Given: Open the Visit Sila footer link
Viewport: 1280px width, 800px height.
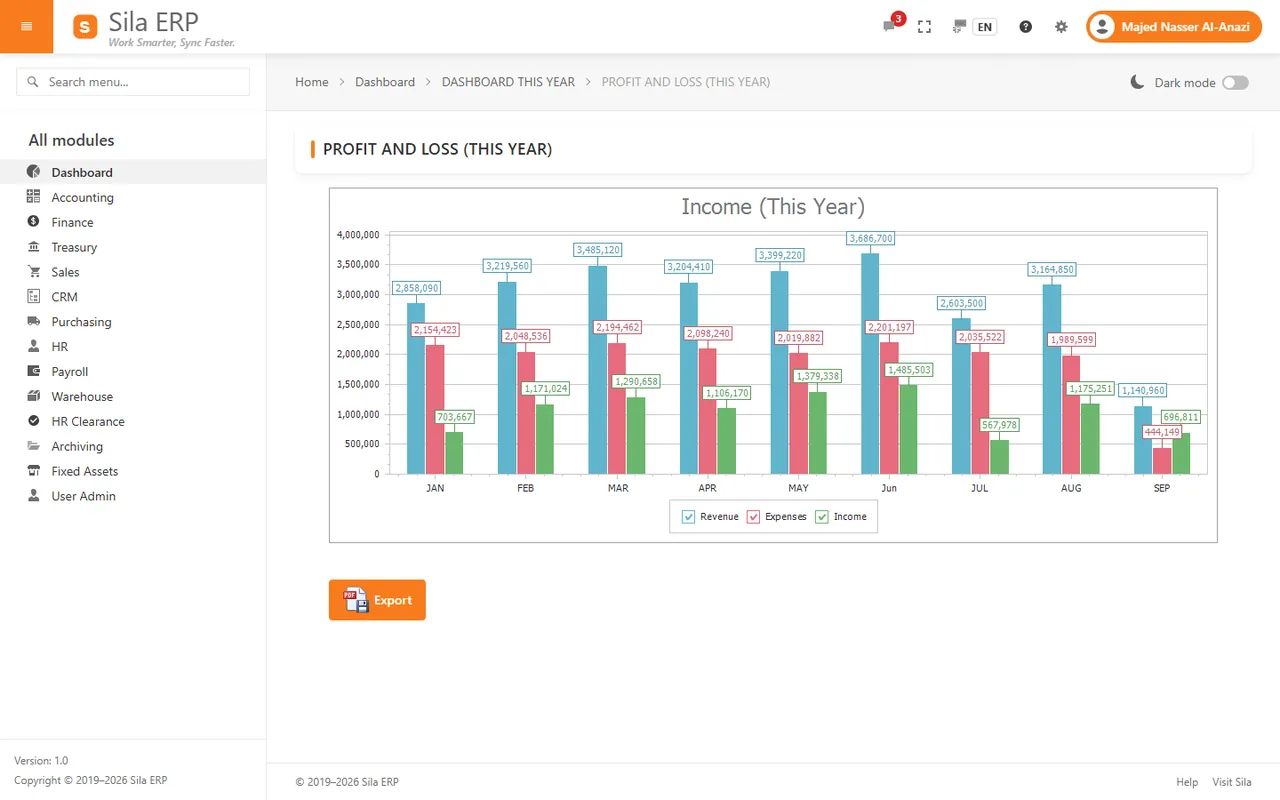Looking at the screenshot, I should click(1232, 782).
